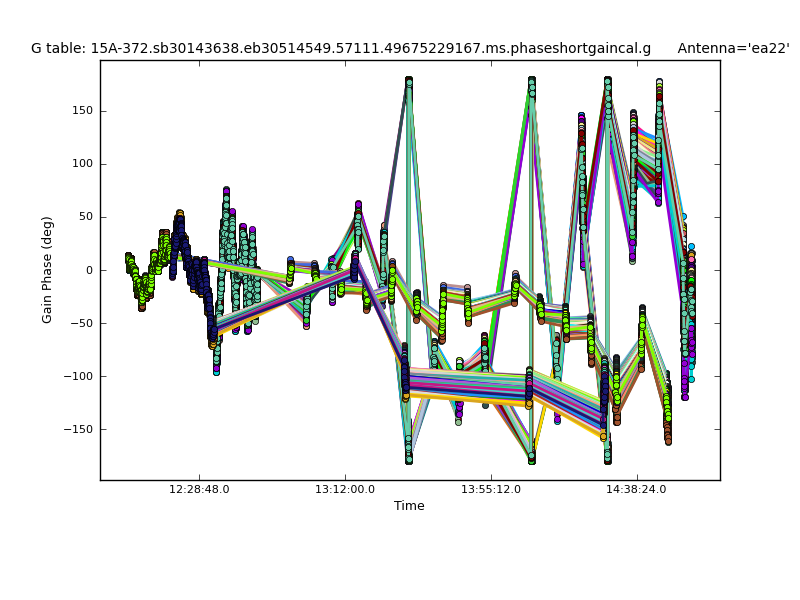
Task: Select the 12:28:48.0 time tick label
Action: [x=199, y=490]
